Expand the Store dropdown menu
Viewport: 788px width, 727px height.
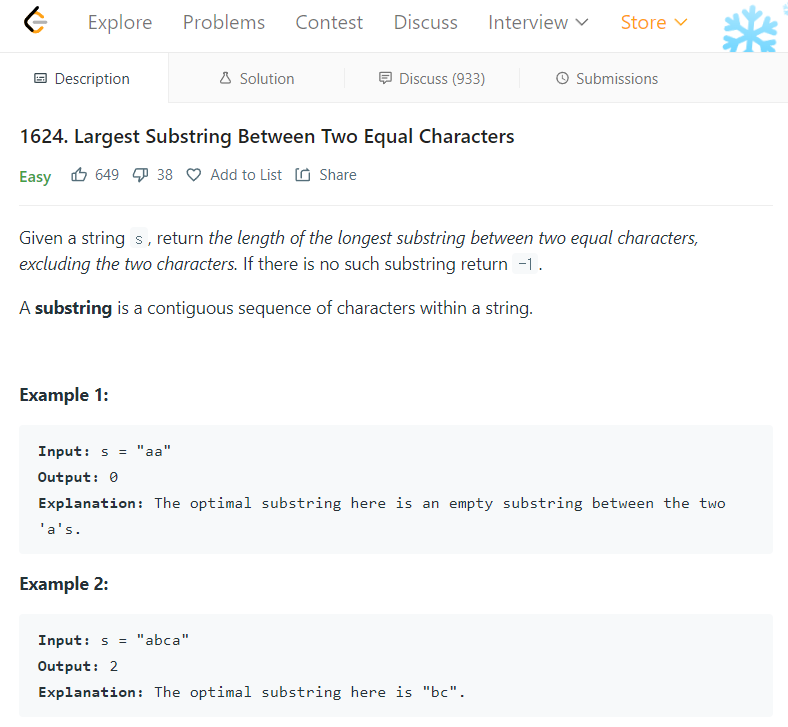click(654, 23)
